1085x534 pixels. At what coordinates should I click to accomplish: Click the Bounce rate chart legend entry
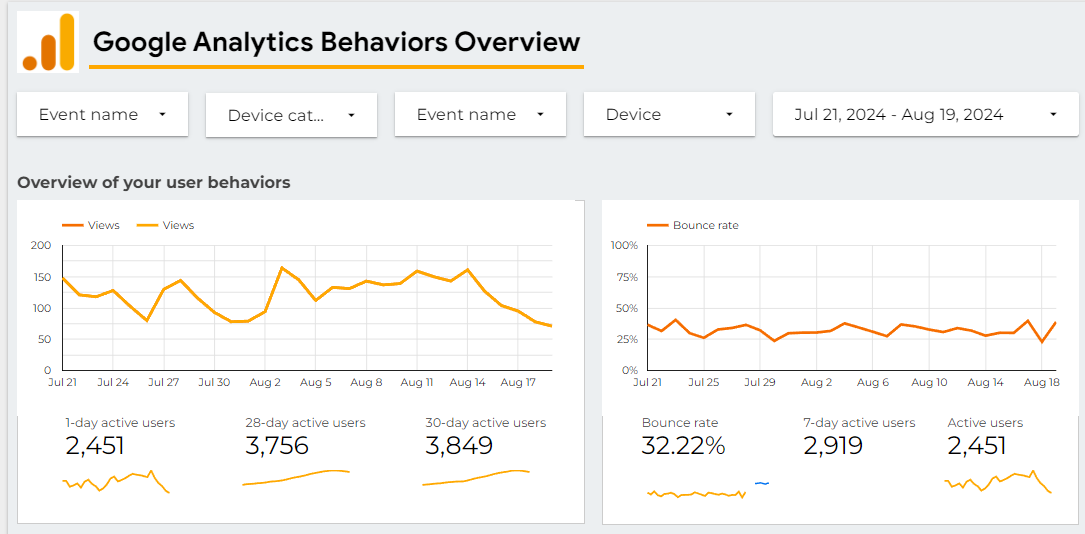click(x=693, y=225)
